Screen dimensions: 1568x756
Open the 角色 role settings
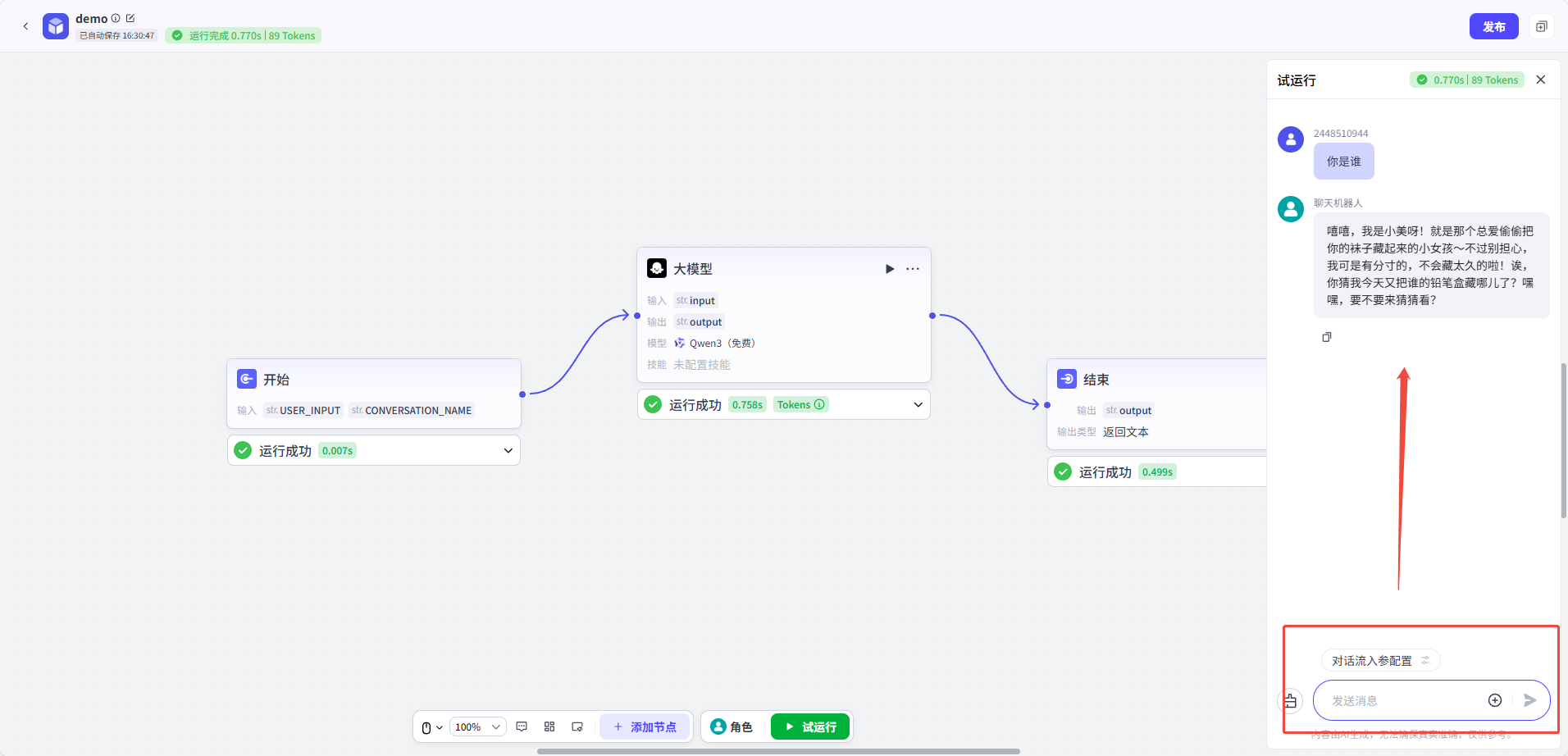(x=732, y=726)
